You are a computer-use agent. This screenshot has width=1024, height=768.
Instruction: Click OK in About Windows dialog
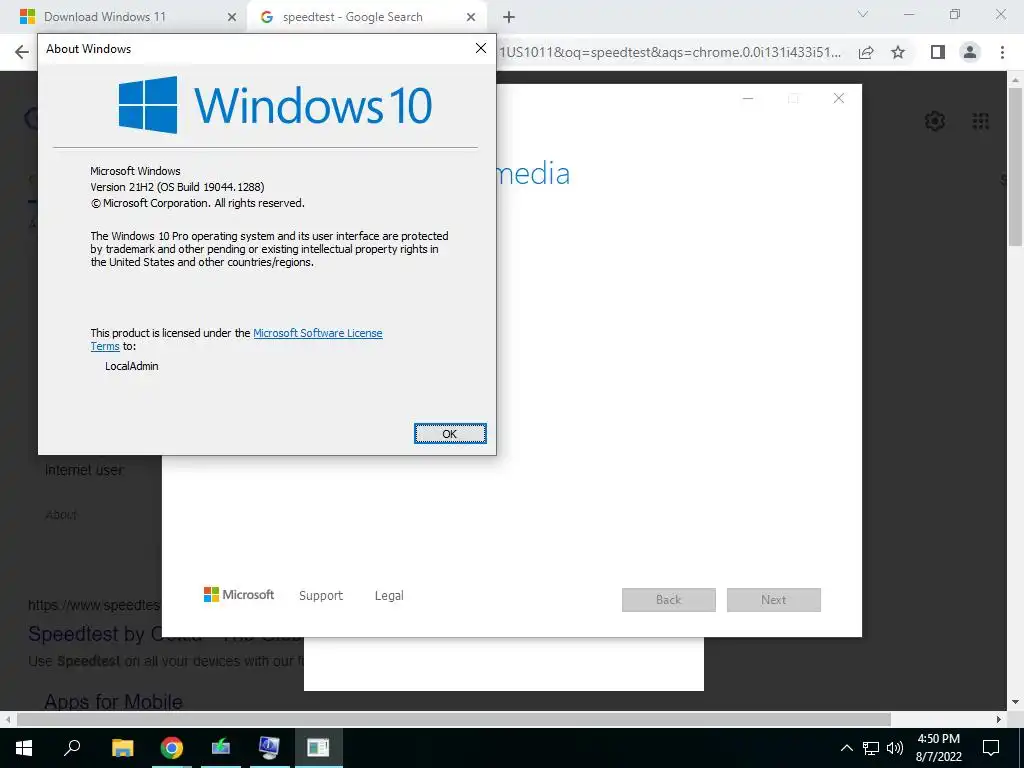(450, 434)
